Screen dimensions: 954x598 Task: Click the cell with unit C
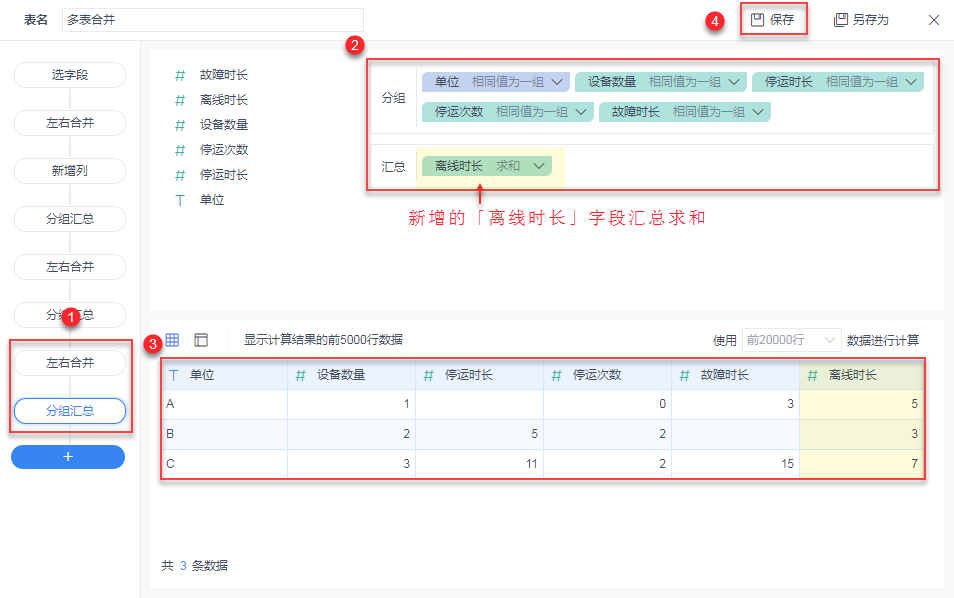pyautogui.click(x=225, y=464)
